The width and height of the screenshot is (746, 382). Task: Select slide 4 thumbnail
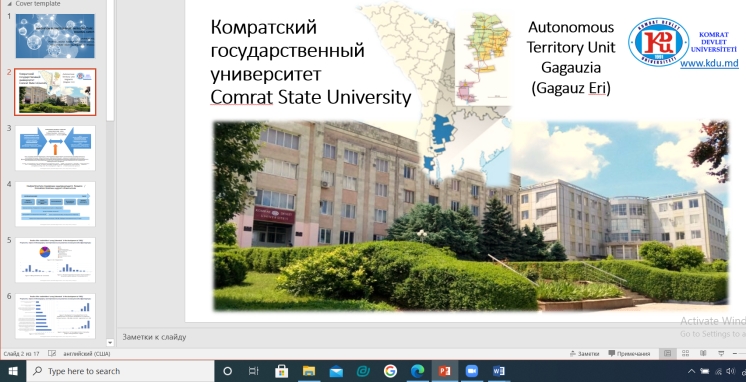point(55,204)
